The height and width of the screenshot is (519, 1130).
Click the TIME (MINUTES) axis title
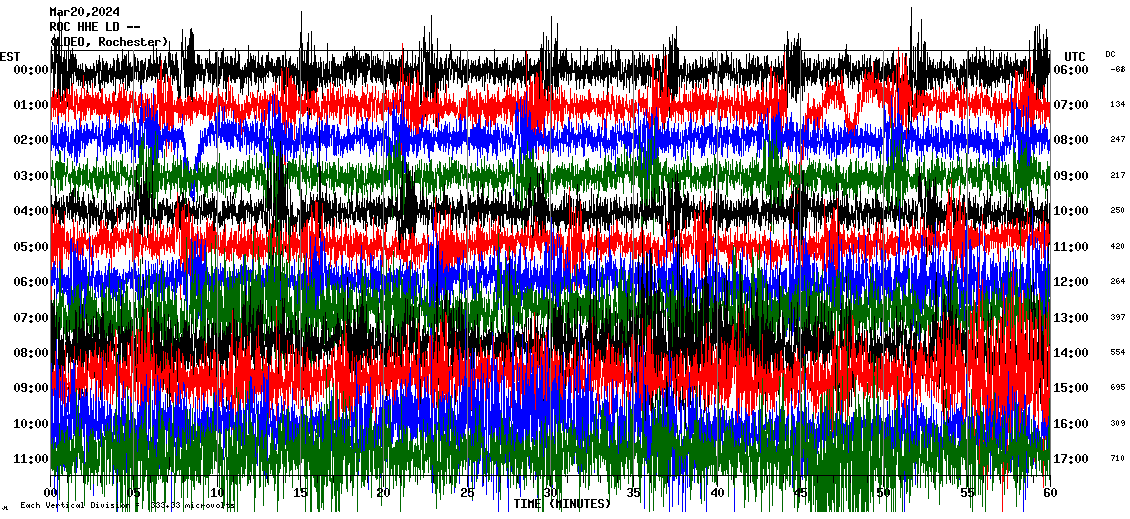(562, 504)
